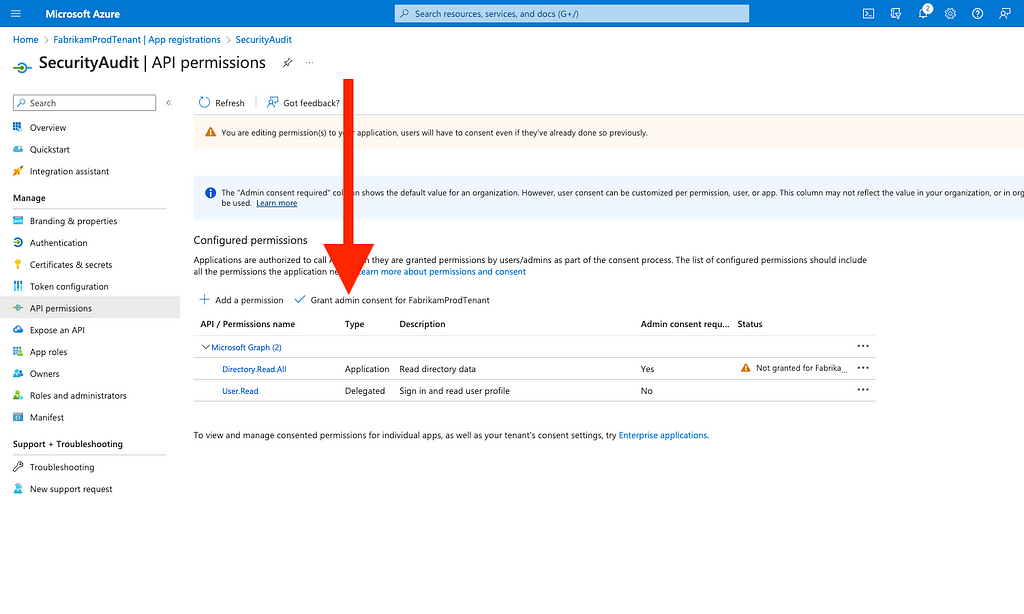Open the Owners page
The width and height of the screenshot is (1024, 614).
44,374
